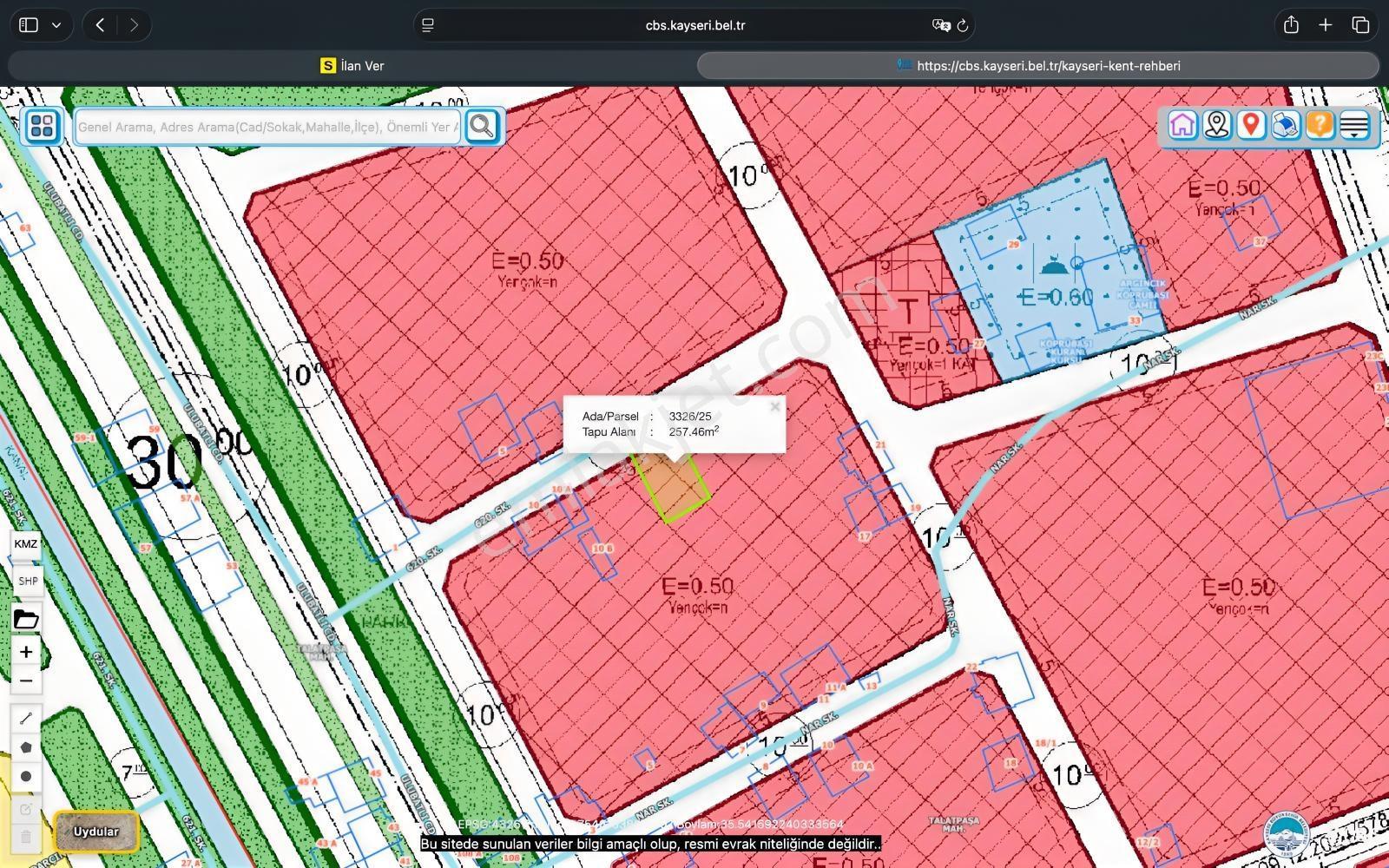Export map as SHP
Screen dimensions: 1389x868
pyautogui.click(x=27, y=581)
